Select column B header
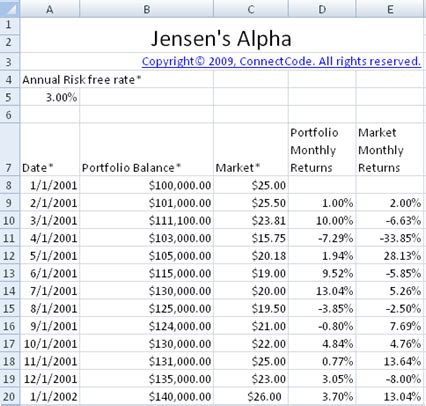 (146, 9)
